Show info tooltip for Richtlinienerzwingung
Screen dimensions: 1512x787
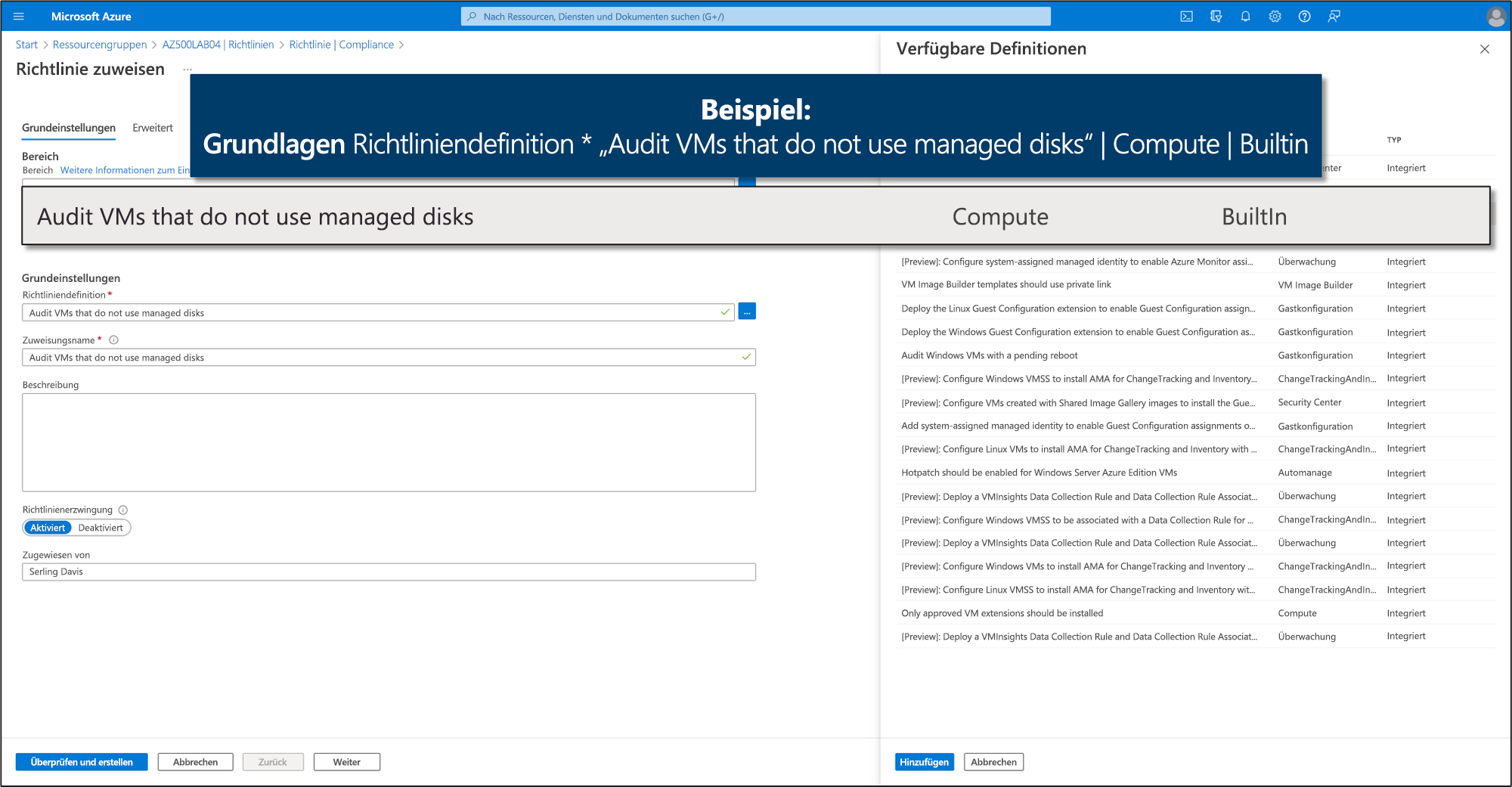123,510
